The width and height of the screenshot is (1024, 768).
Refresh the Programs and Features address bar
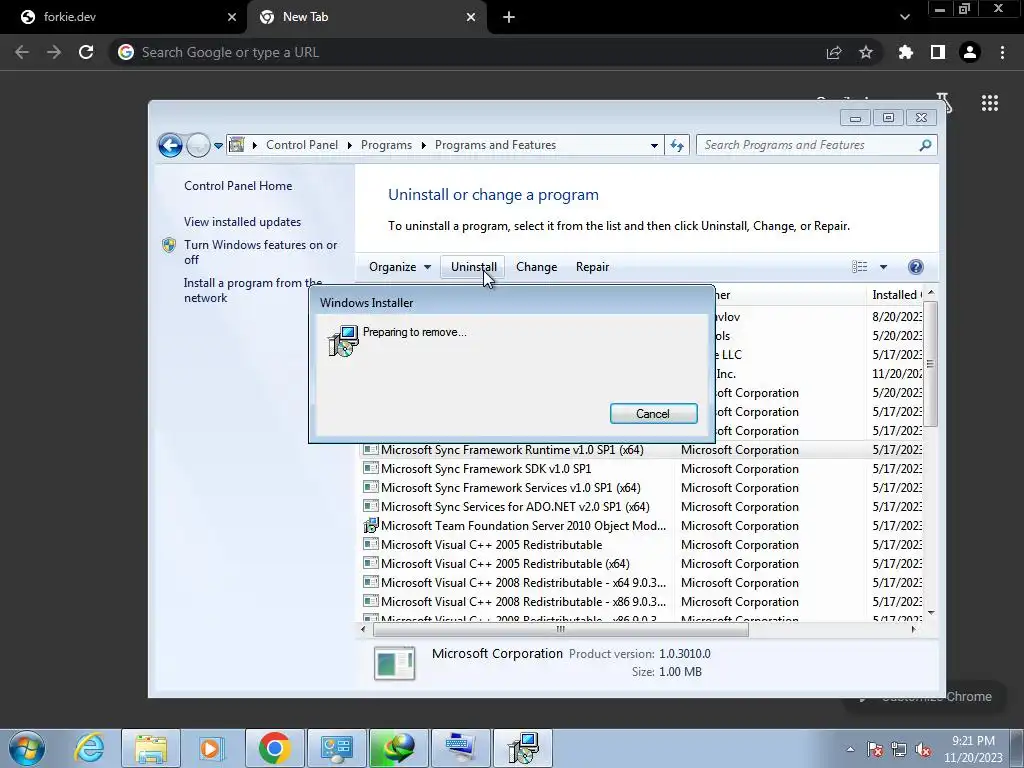[677, 145]
